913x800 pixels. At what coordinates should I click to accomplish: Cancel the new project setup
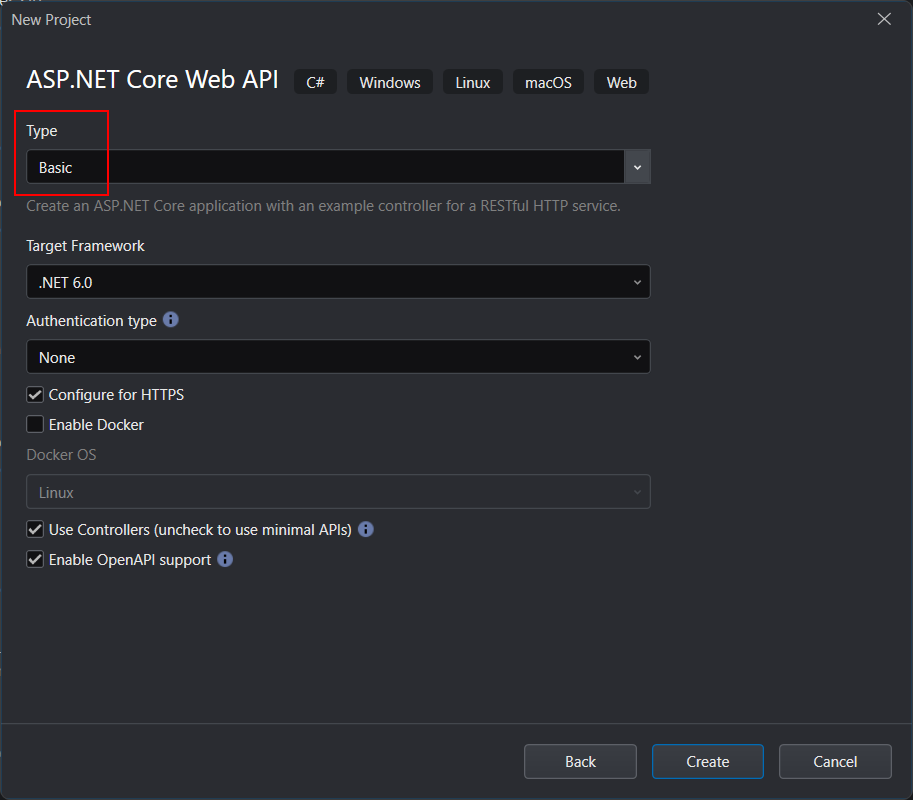[834, 762]
